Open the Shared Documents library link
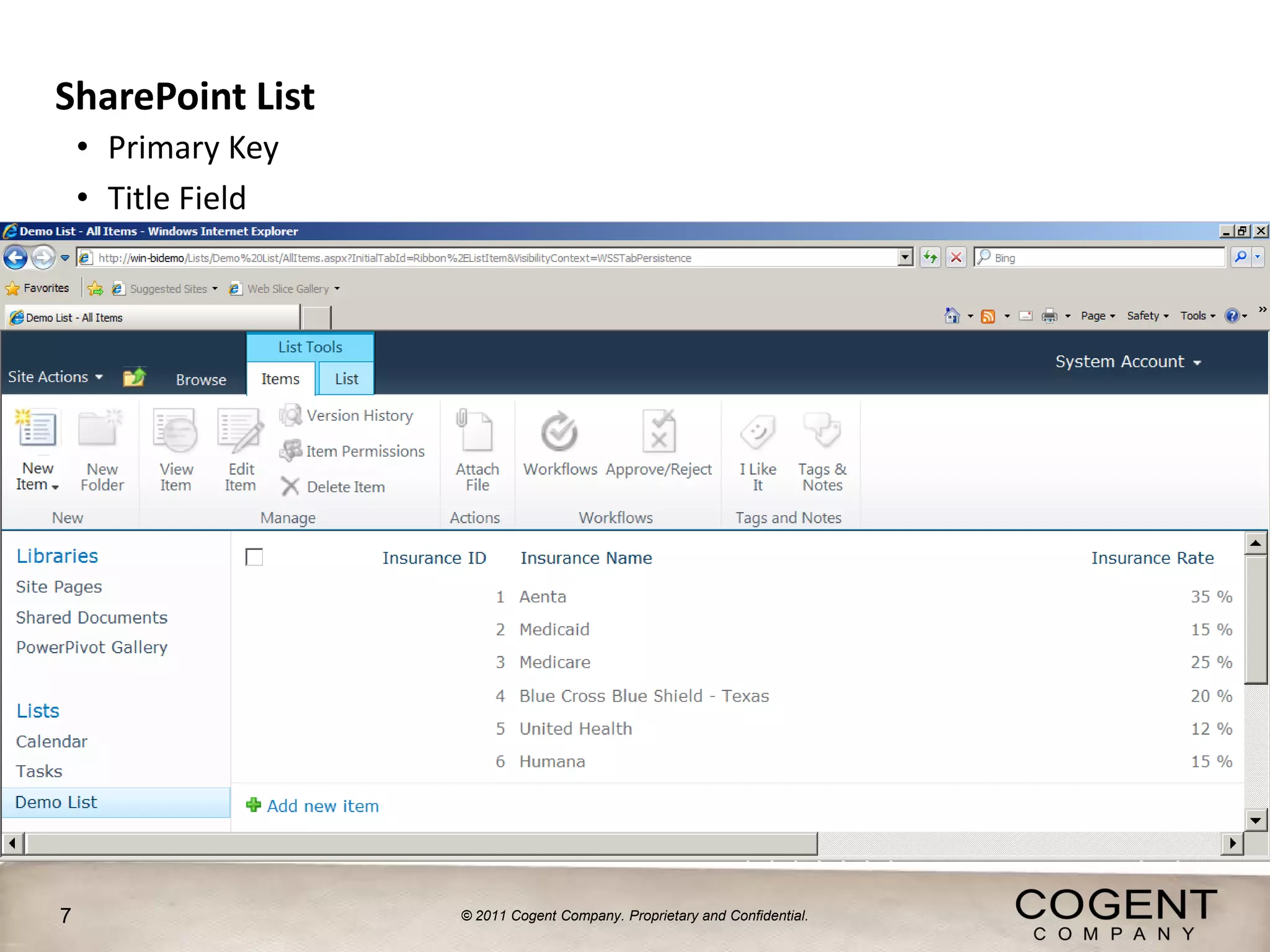 tap(92, 617)
